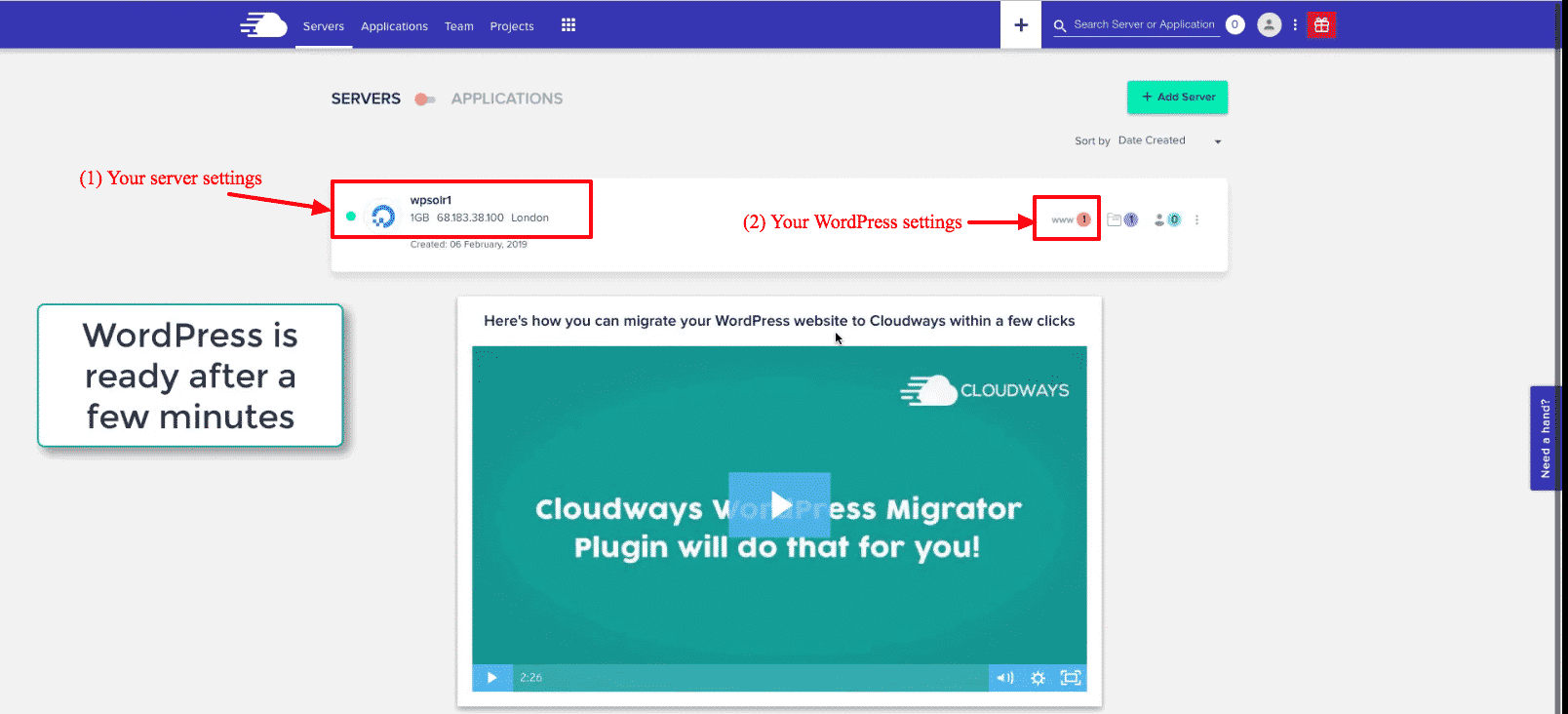Click the video progress bar
Image resolution: width=1568 pixels, height=714 pixels.
[751, 678]
